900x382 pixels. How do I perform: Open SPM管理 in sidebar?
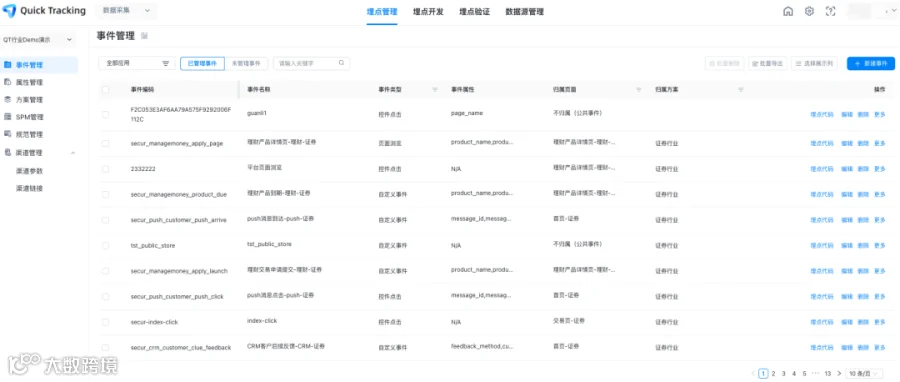[30, 117]
